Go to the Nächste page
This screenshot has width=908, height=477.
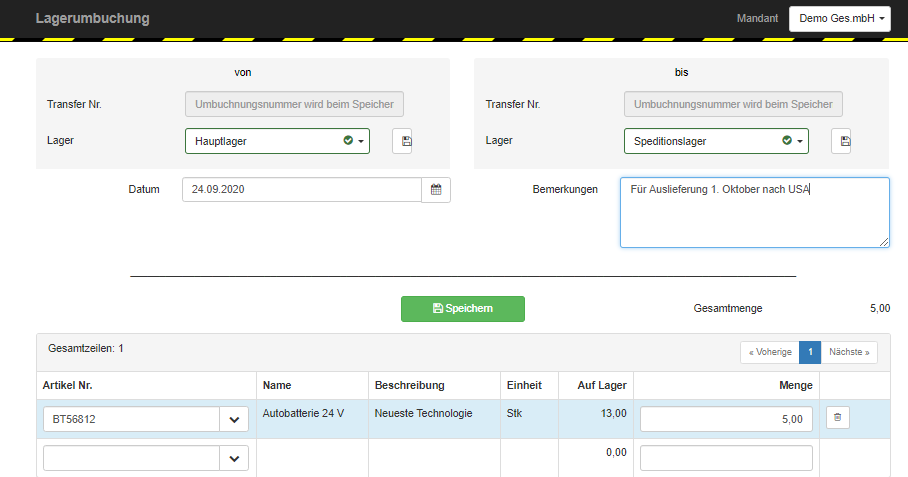click(x=849, y=352)
